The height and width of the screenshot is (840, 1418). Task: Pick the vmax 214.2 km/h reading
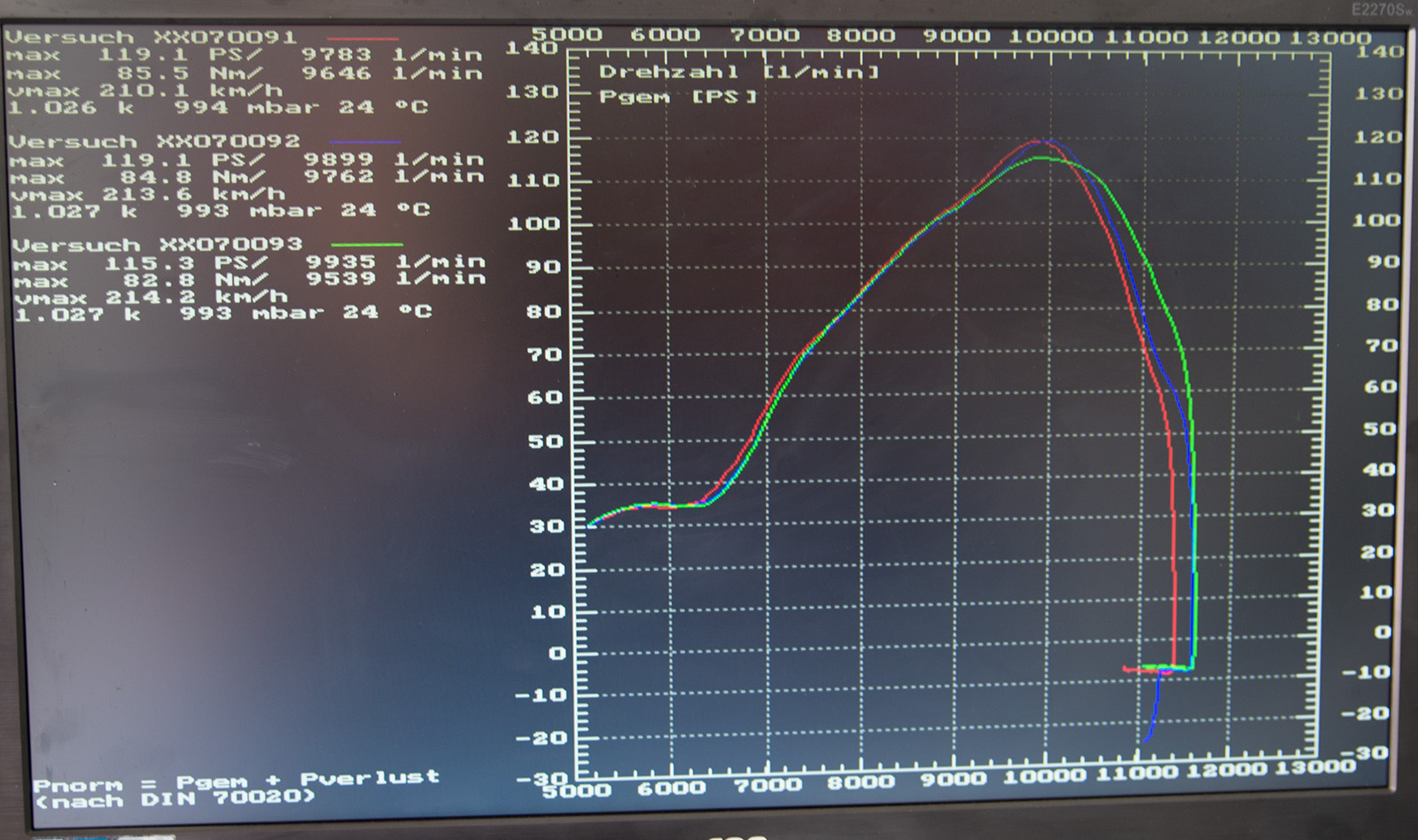151,297
